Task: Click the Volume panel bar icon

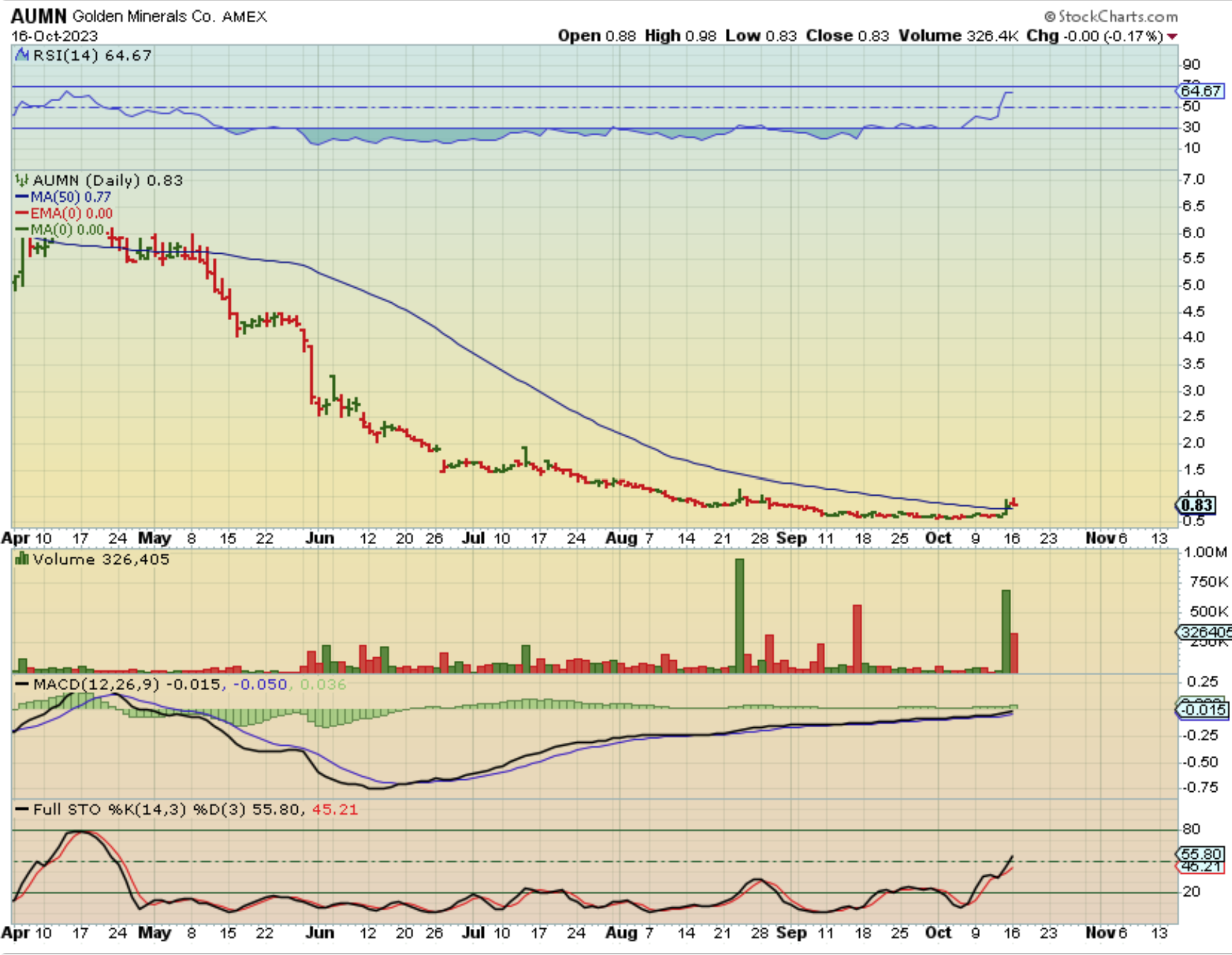Action: [x=22, y=559]
